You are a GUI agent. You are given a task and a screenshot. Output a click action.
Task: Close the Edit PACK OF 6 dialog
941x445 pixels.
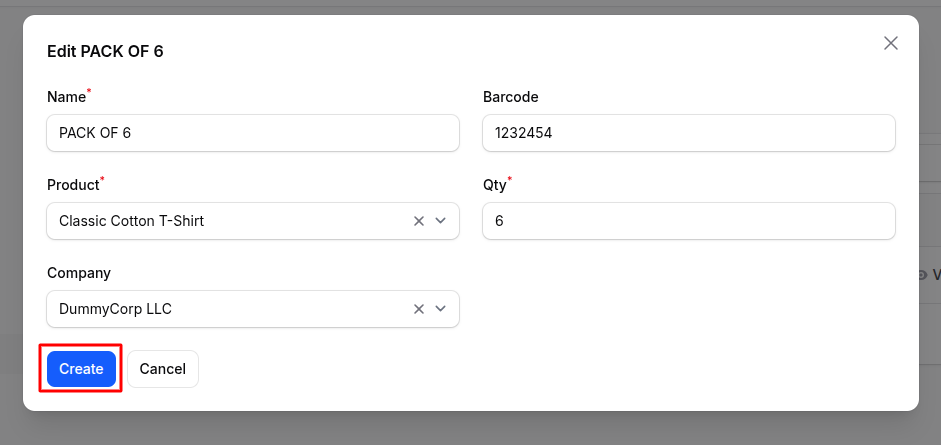(890, 43)
